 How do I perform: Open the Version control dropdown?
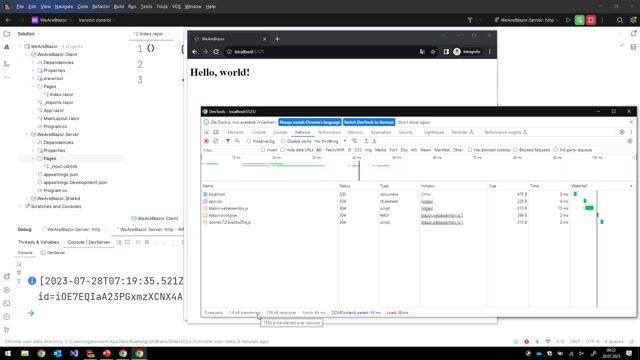tap(97, 20)
